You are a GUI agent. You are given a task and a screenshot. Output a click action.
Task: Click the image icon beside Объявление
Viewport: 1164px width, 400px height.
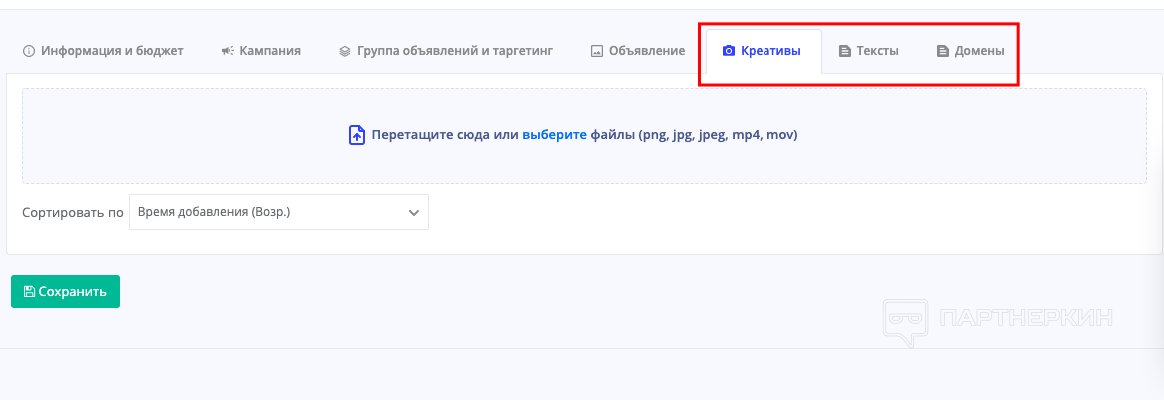pyautogui.click(x=597, y=51)
